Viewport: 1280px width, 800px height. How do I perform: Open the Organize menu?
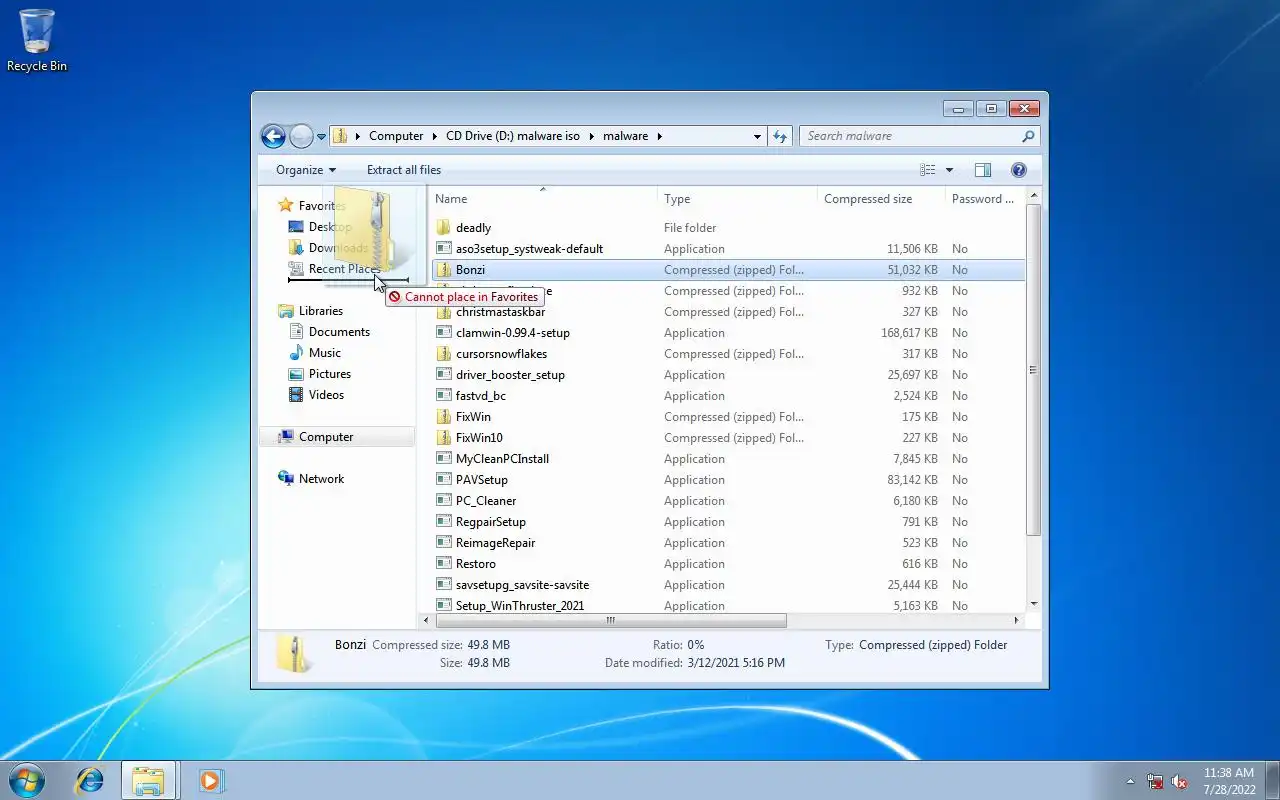pos(306,170)
